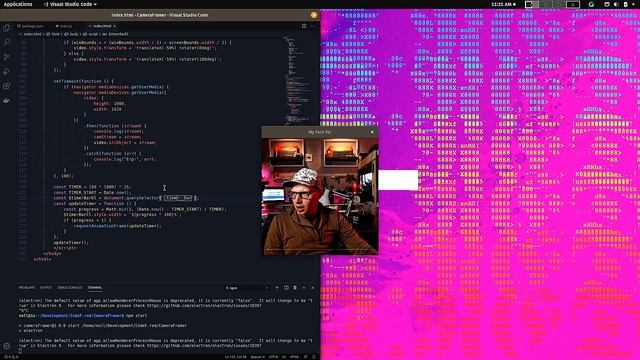The image size is (640, 360).
Task: Switch to the package.json tab
Action: point(31,26)
